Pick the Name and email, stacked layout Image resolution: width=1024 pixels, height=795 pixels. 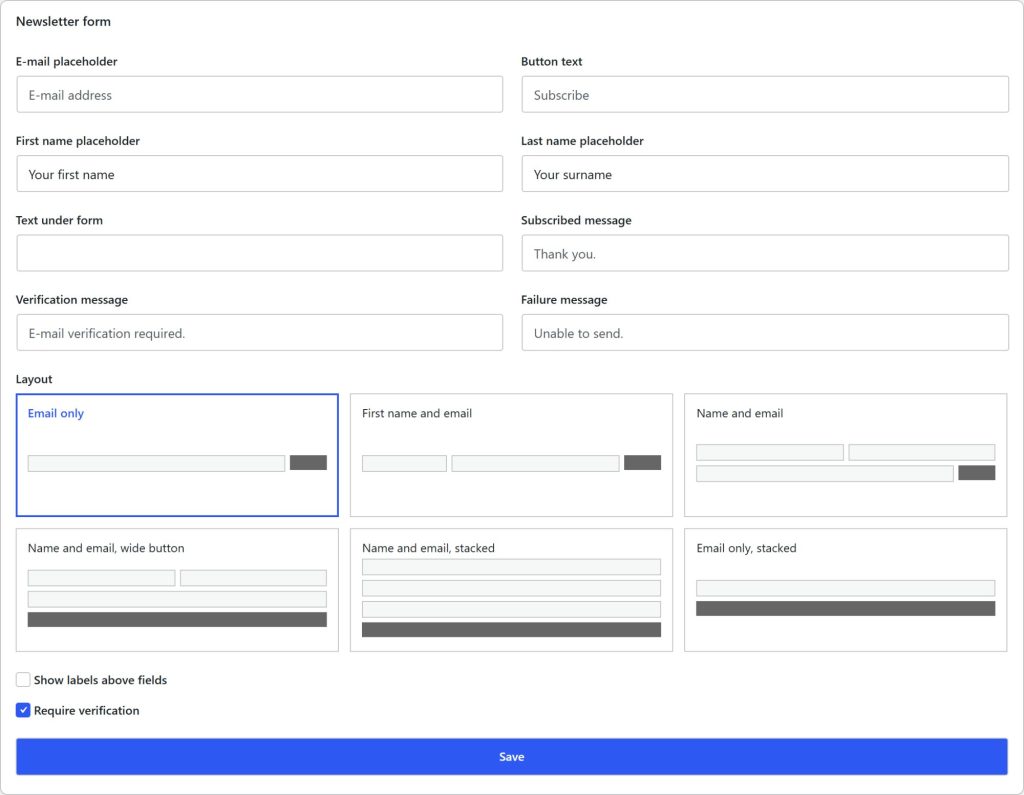click(511, 590)
